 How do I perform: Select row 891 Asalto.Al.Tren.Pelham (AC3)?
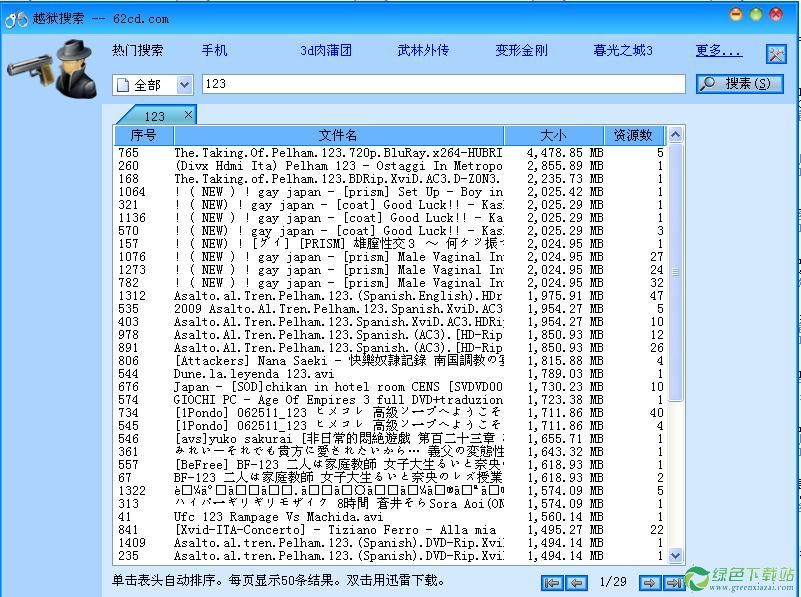[390, 348]
